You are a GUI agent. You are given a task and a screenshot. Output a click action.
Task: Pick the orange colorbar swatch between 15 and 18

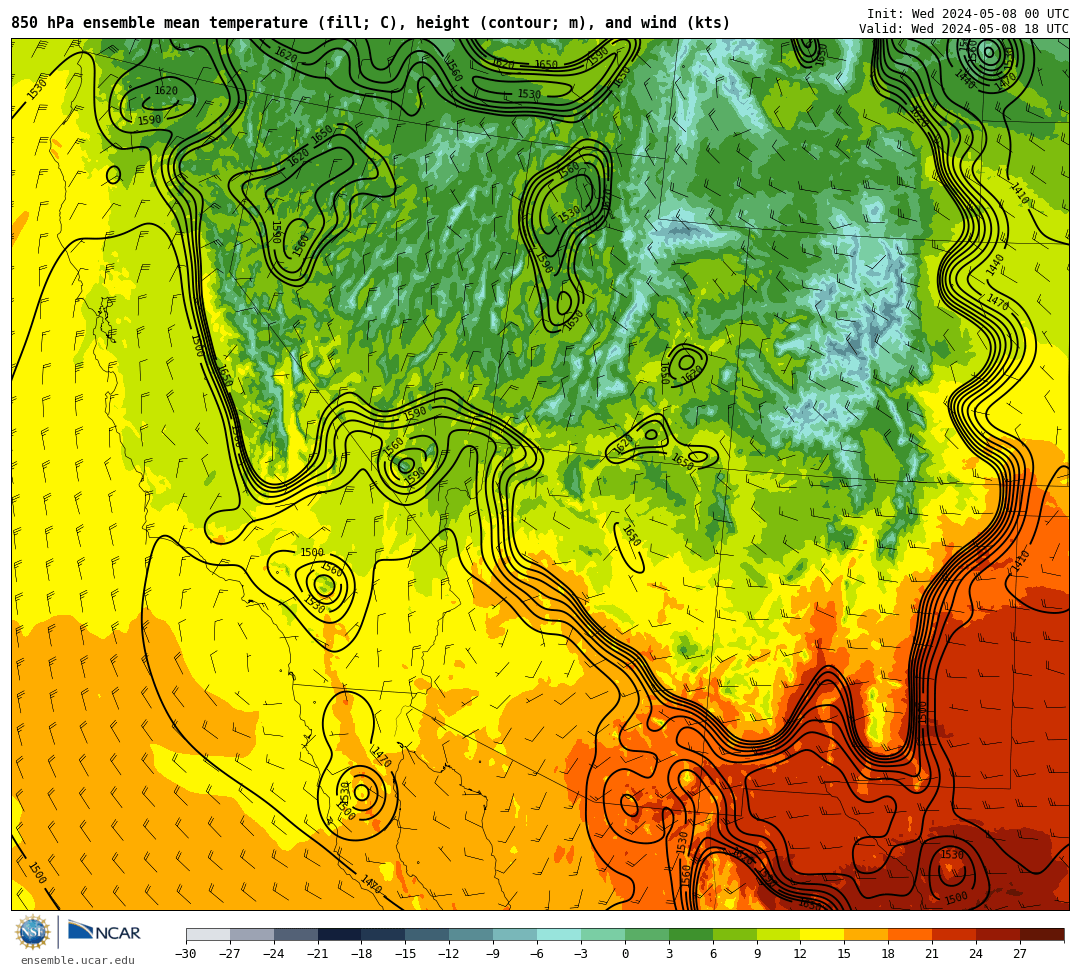[866, 934]
